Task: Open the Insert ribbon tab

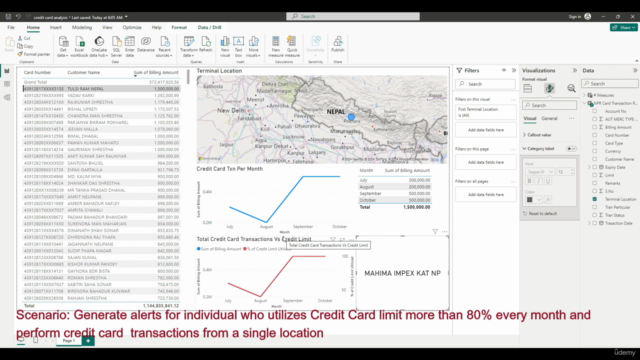Action: (56, 27)
